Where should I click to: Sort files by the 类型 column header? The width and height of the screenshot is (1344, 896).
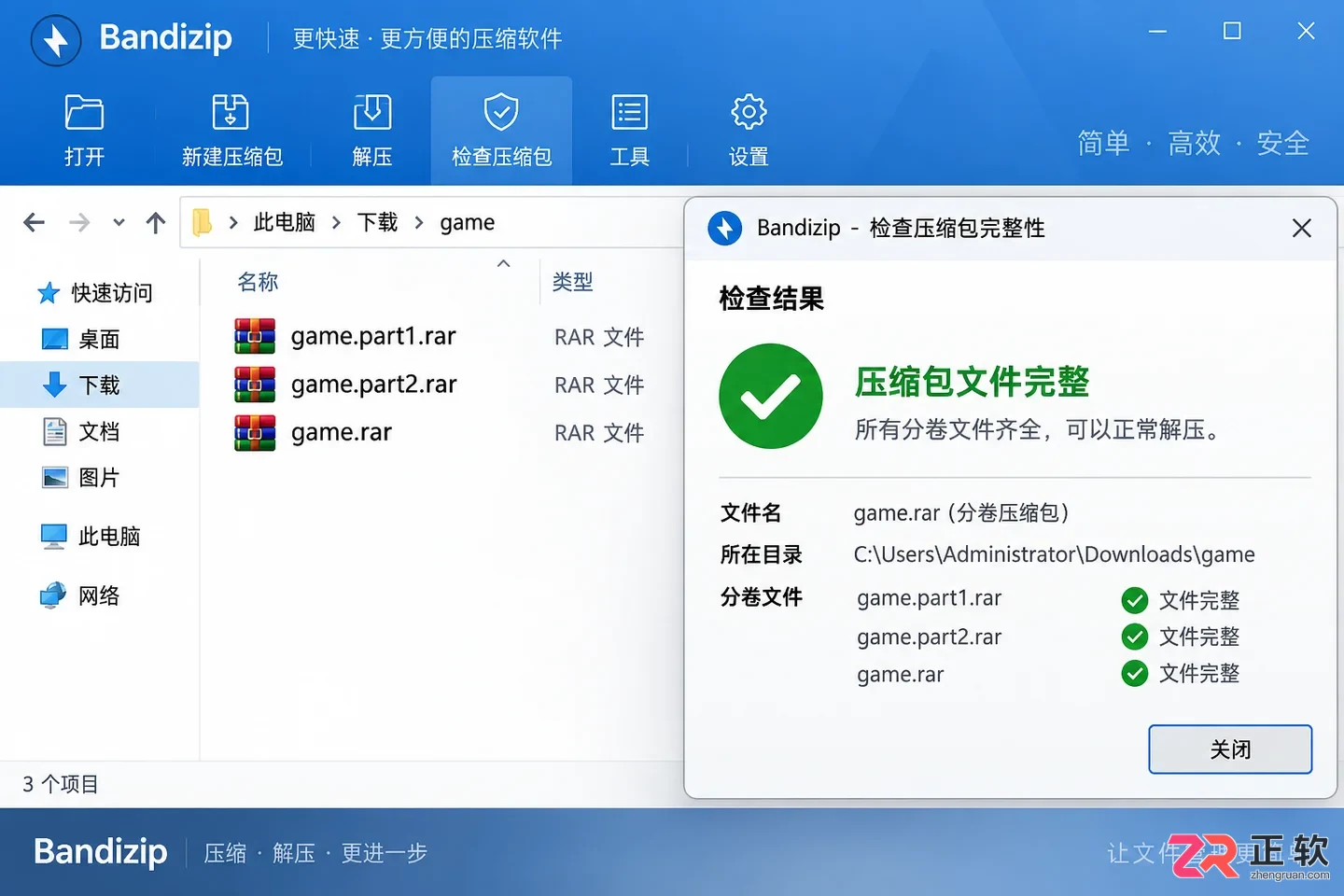coord(572,282)
